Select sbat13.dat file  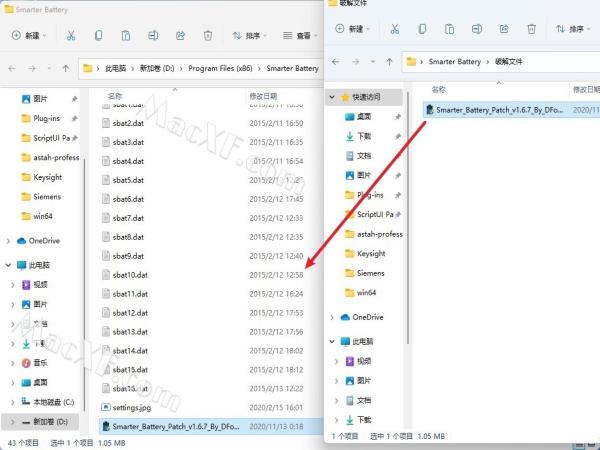click(130, 332)
